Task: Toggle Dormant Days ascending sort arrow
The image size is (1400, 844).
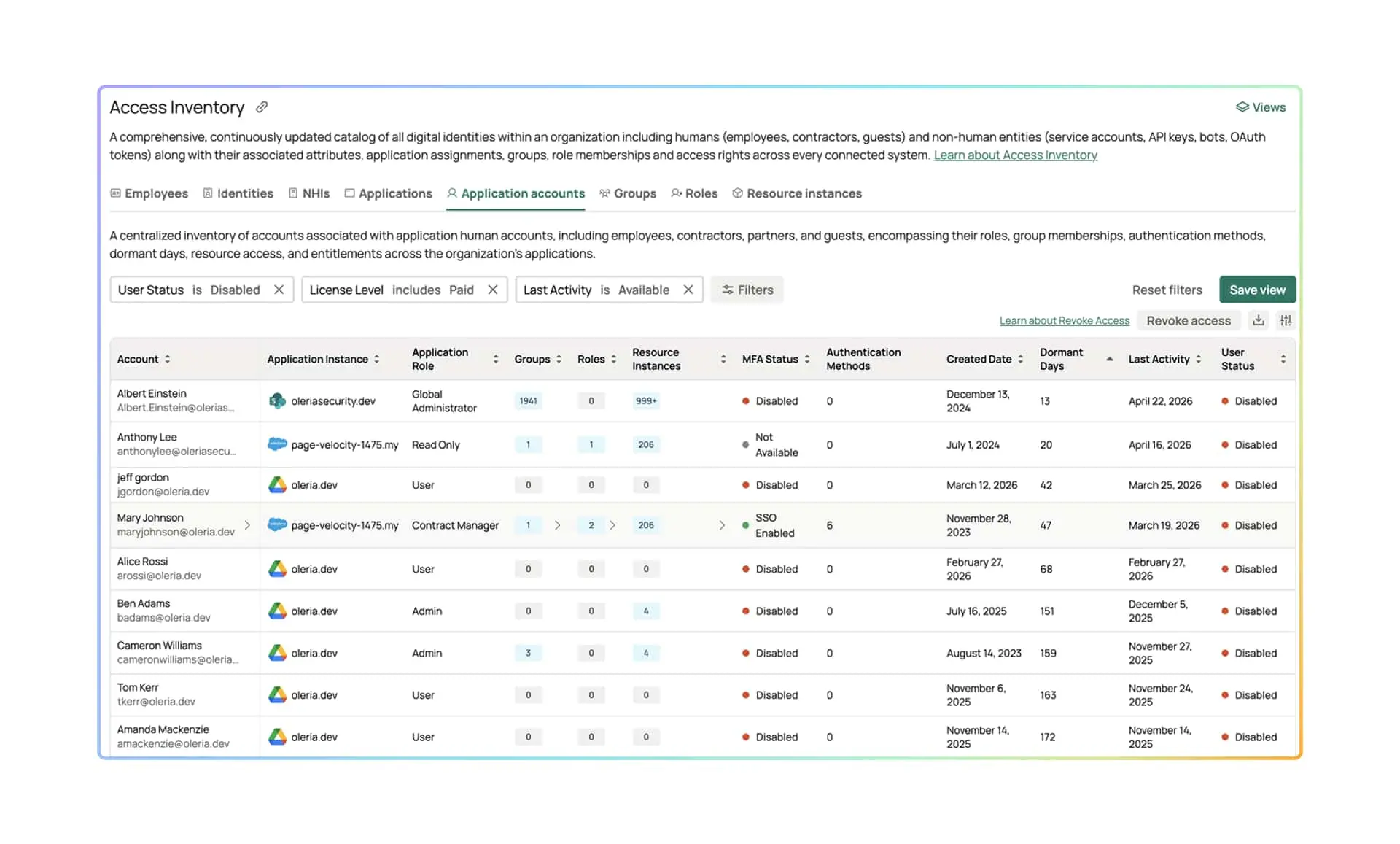Action: (x=1109, y=359)
